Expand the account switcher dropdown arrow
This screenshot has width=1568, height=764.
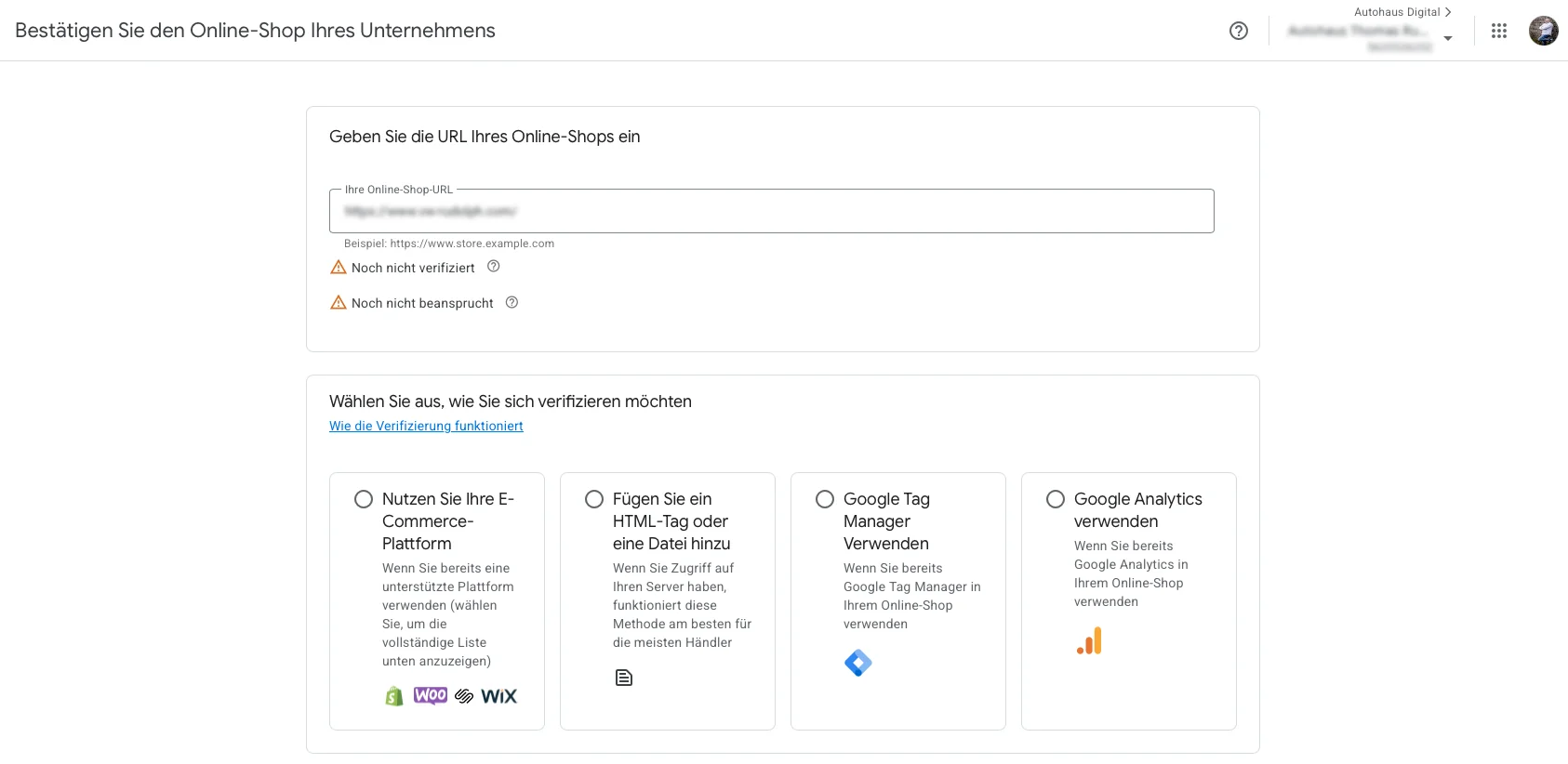click(1447, 38)
